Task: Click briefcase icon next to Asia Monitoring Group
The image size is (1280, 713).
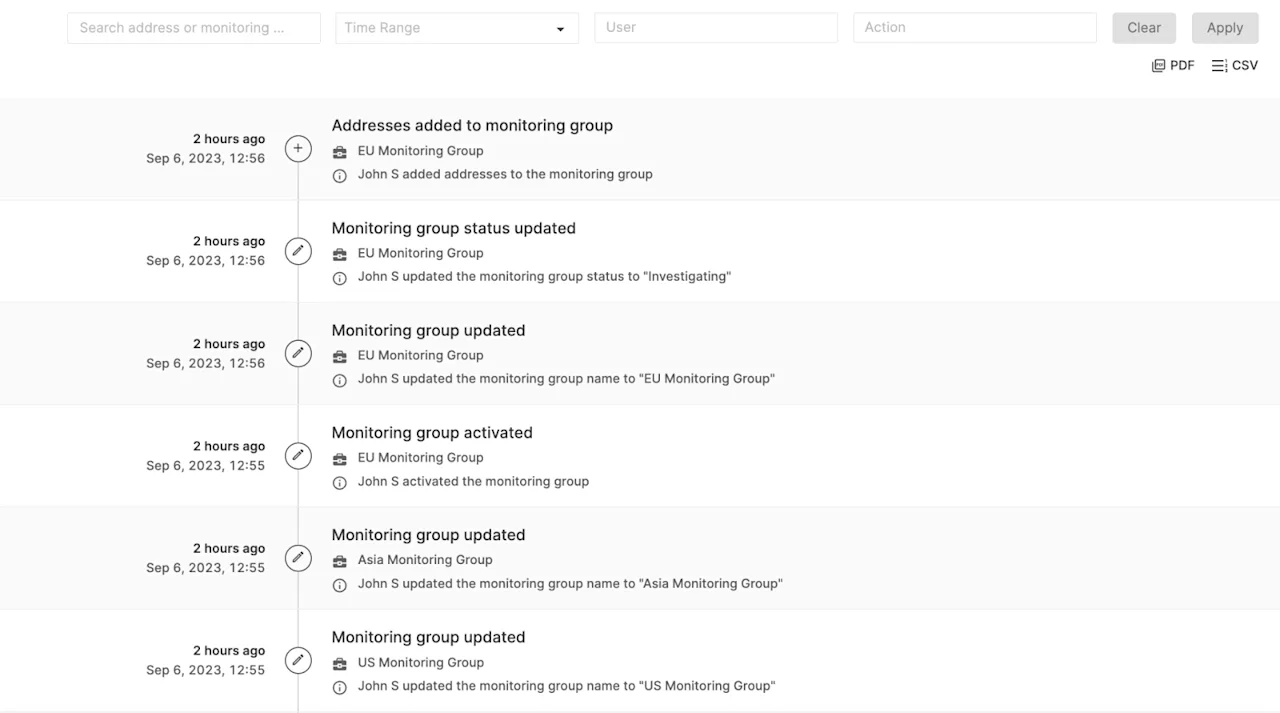Action: [x=339, y=561]
